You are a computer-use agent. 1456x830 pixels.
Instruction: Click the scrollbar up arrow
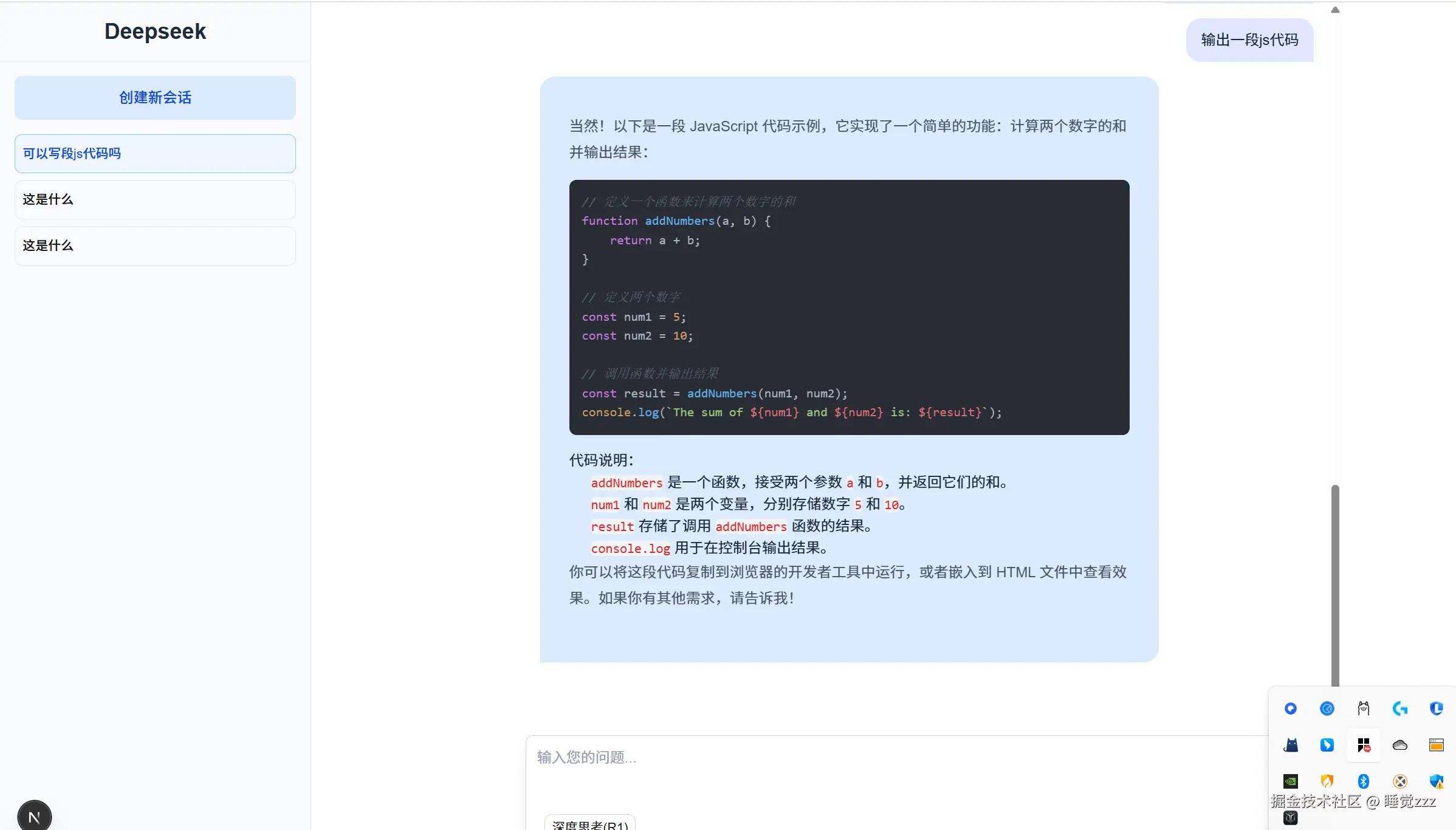[x=1335, y=10]
